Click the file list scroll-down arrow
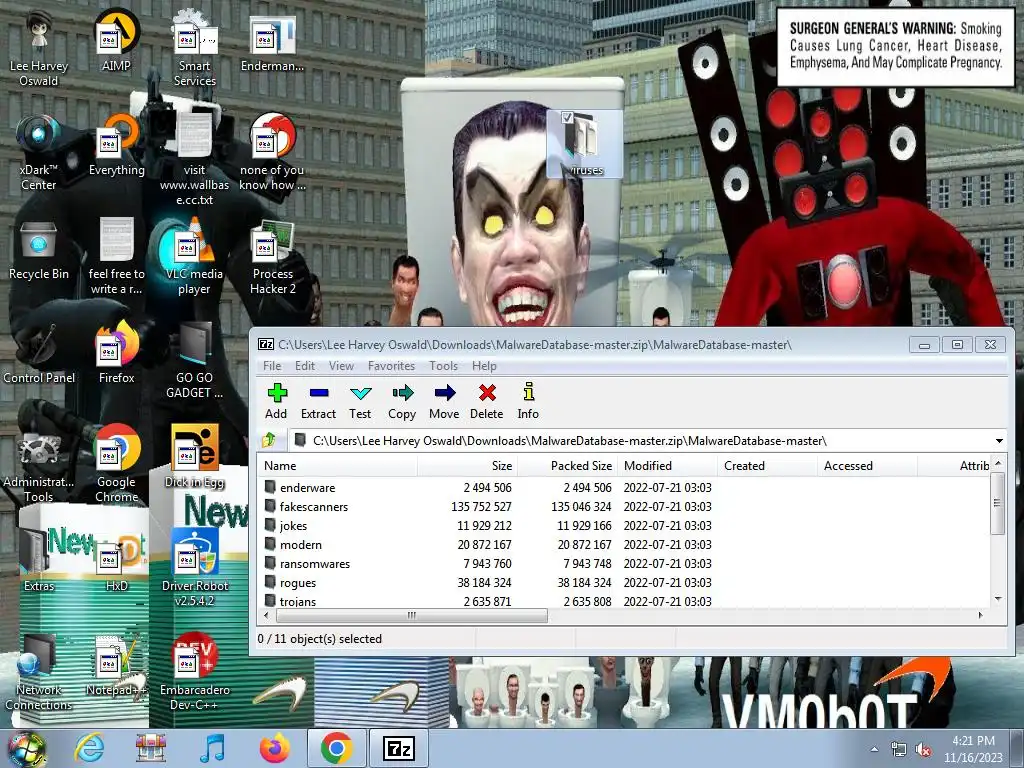 (997, 599)
